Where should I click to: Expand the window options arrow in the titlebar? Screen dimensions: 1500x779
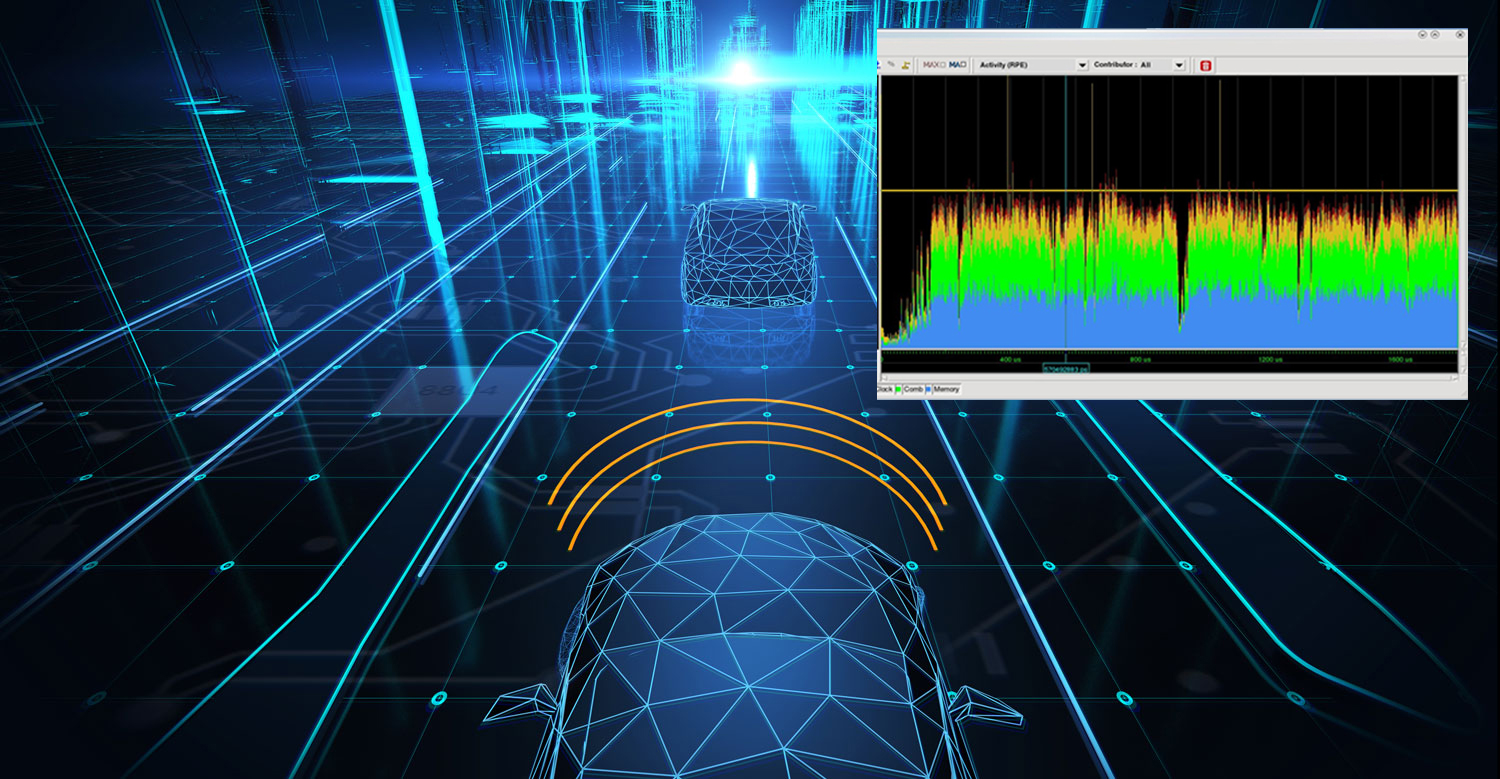1423,34
